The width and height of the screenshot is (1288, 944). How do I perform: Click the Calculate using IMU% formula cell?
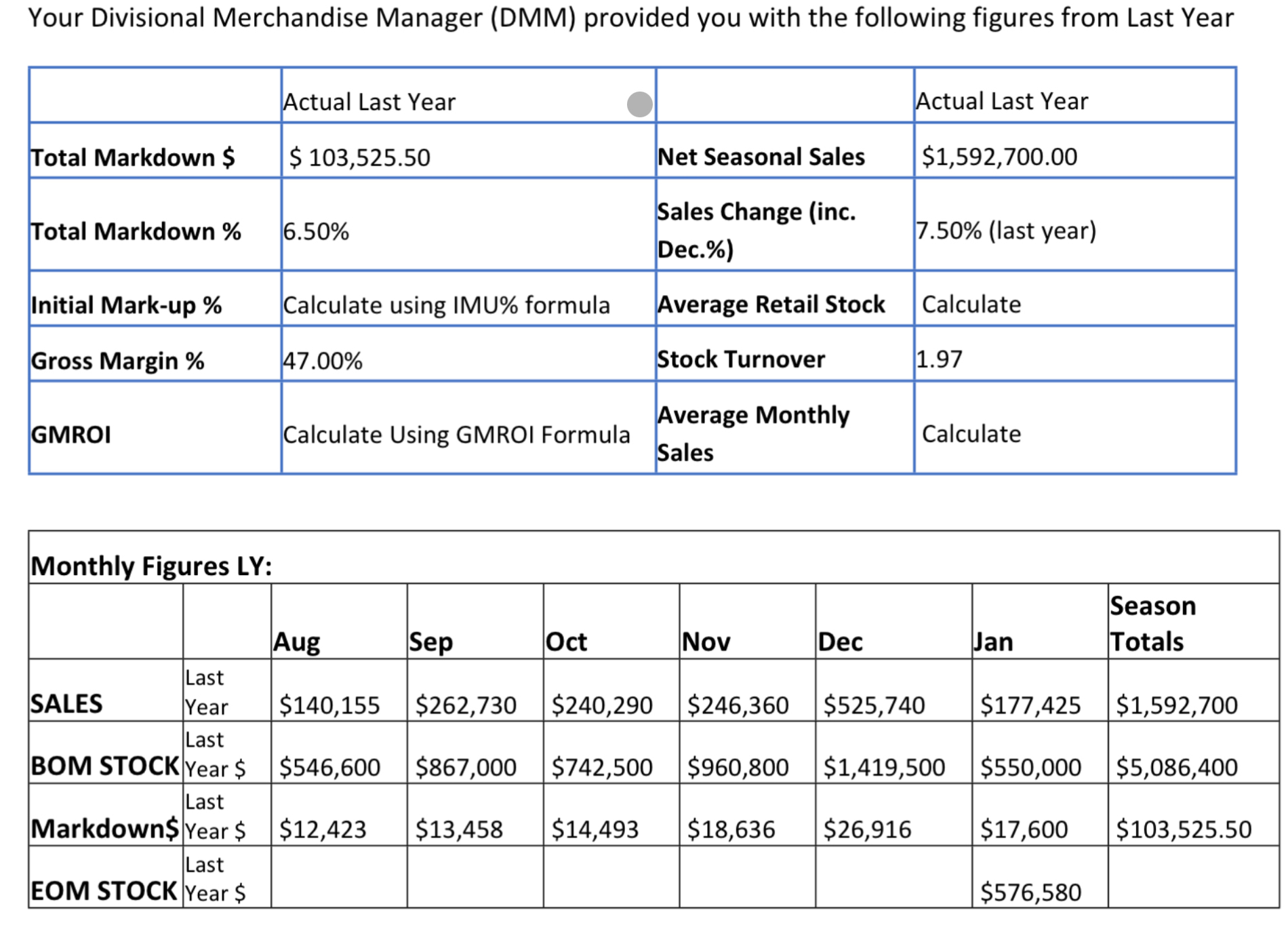pos(447,304)
